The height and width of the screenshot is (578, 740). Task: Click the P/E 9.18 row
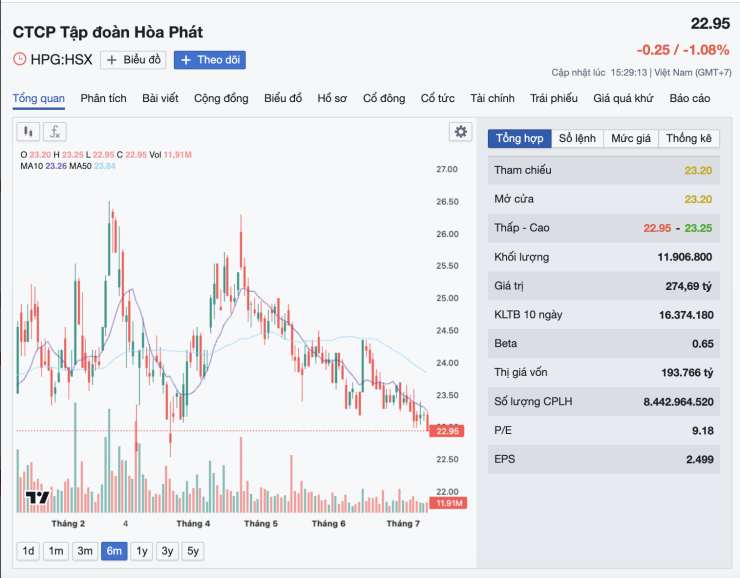pyautogui.click(x=604, y=430)
